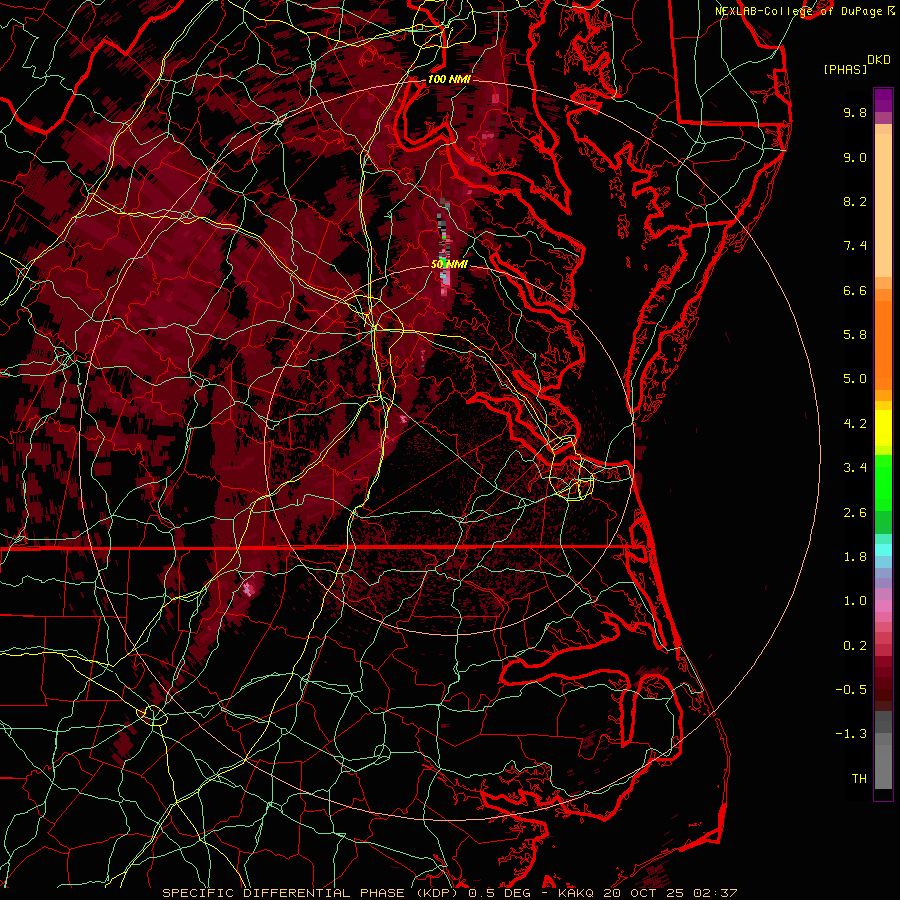Image resolution: width=900 pixels, height=900 pixels.
Task: Click the 3.4 legend scale value
Action: (x=855, y=468)
